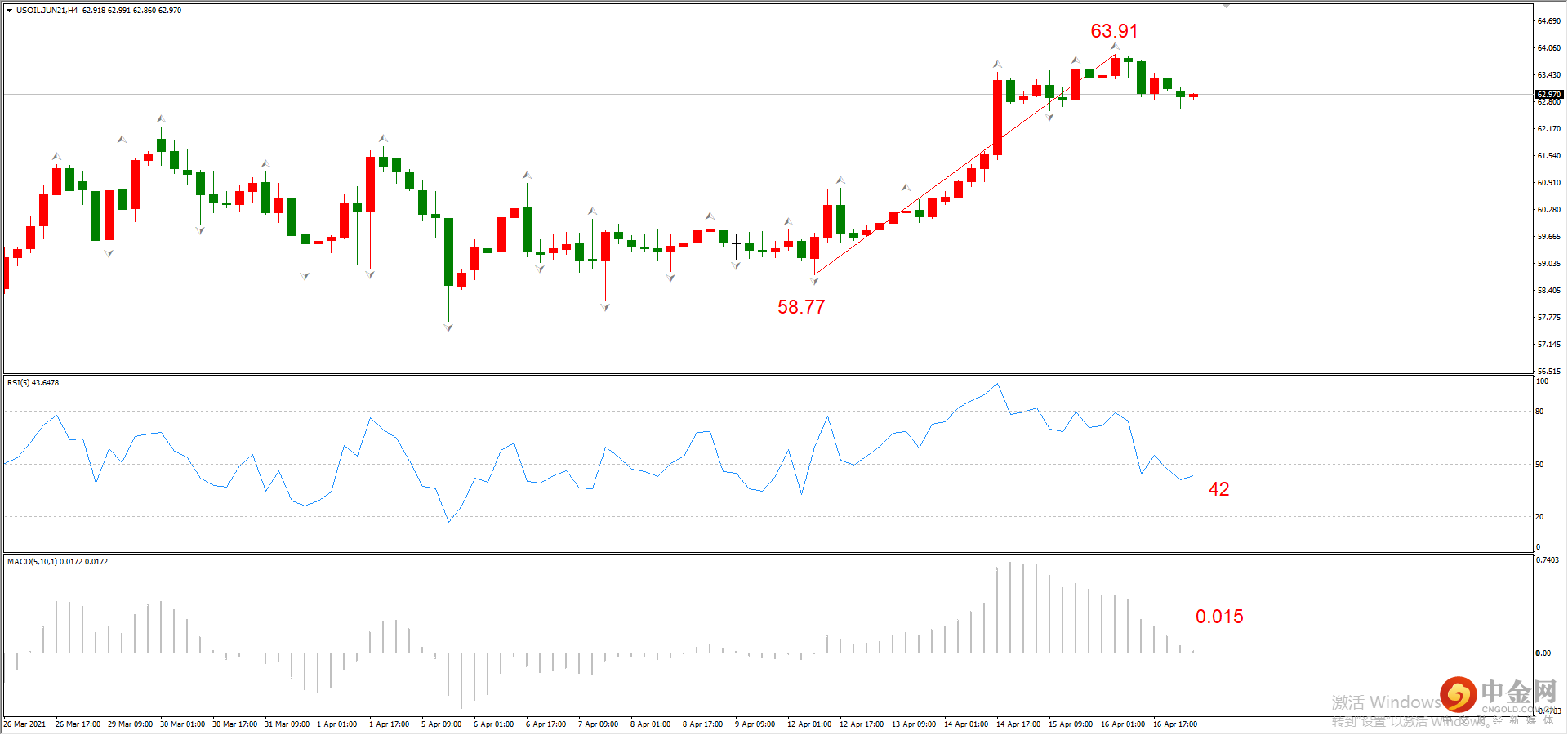Click the 56.515 price scale value
Screen dimensions: 1568x735
click(x=1549, y=371)
